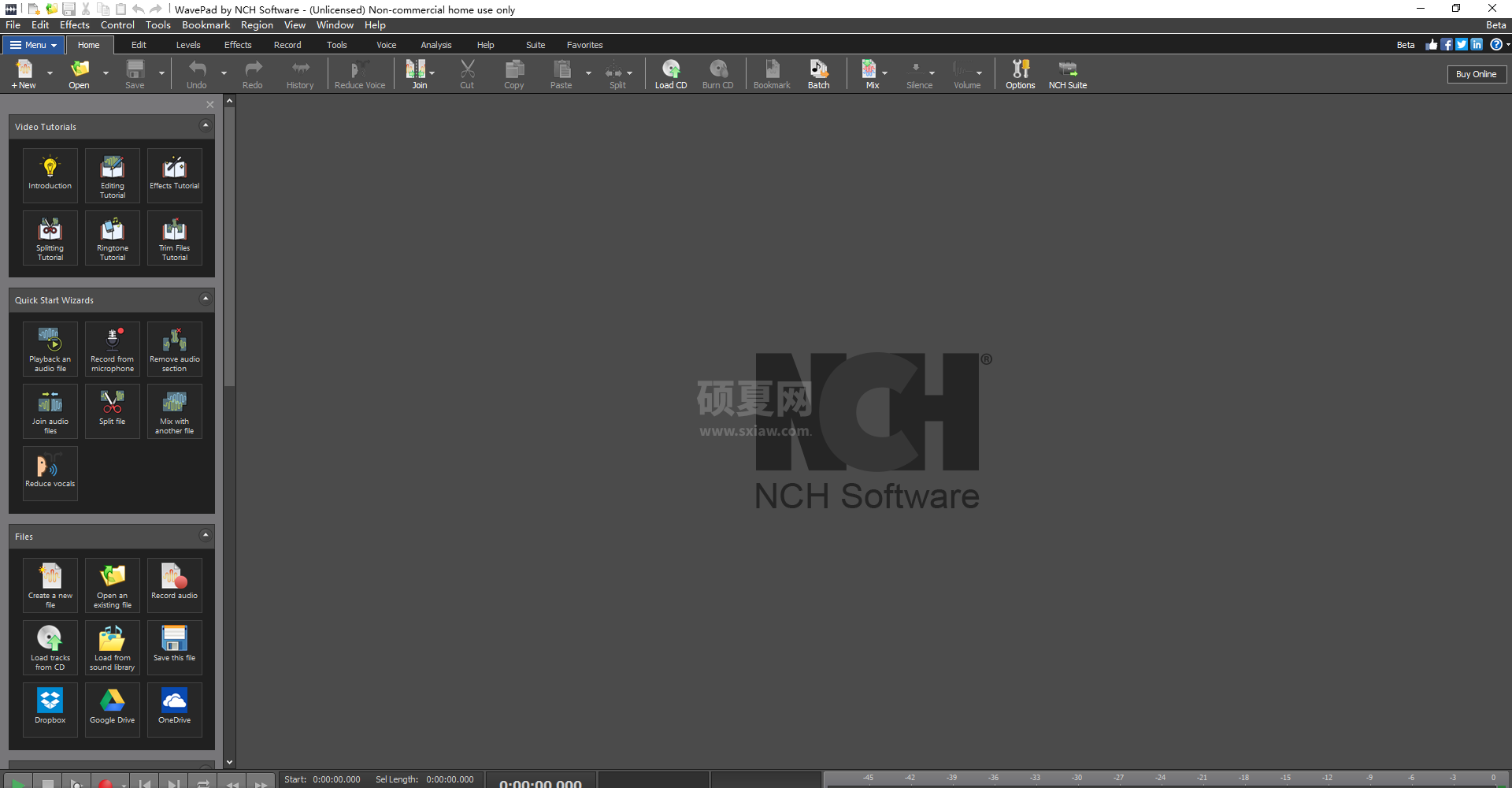Start the Record from microphone wizard

pos(113,348)
